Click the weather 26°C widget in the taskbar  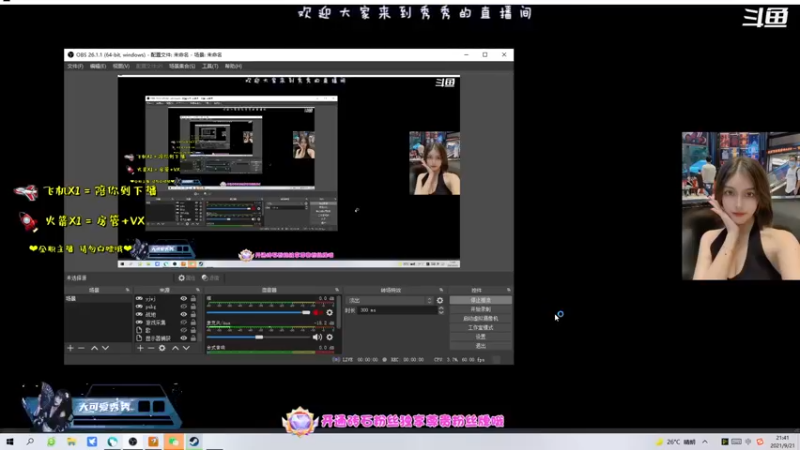(676, 442)
